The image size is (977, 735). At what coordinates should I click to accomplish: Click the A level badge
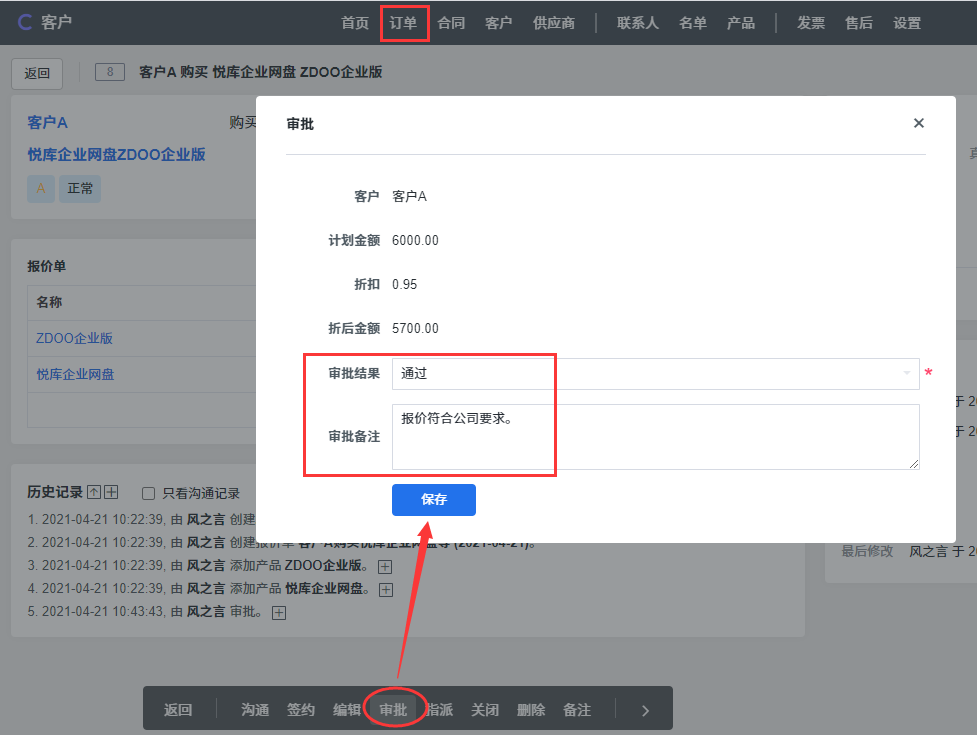pyautogui.click(x=41, y=189)
